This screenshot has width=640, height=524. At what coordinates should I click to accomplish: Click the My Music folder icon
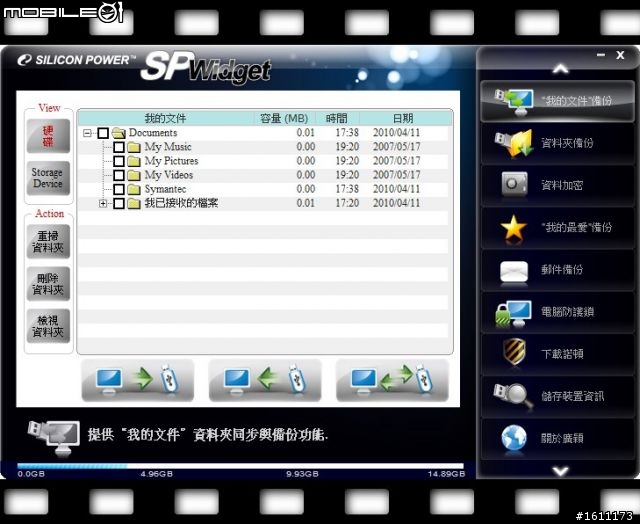pos(134,147)
